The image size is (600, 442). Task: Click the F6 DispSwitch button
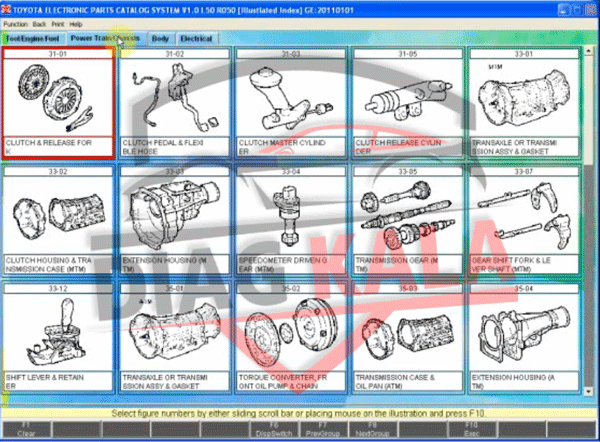tap(274, 429)
